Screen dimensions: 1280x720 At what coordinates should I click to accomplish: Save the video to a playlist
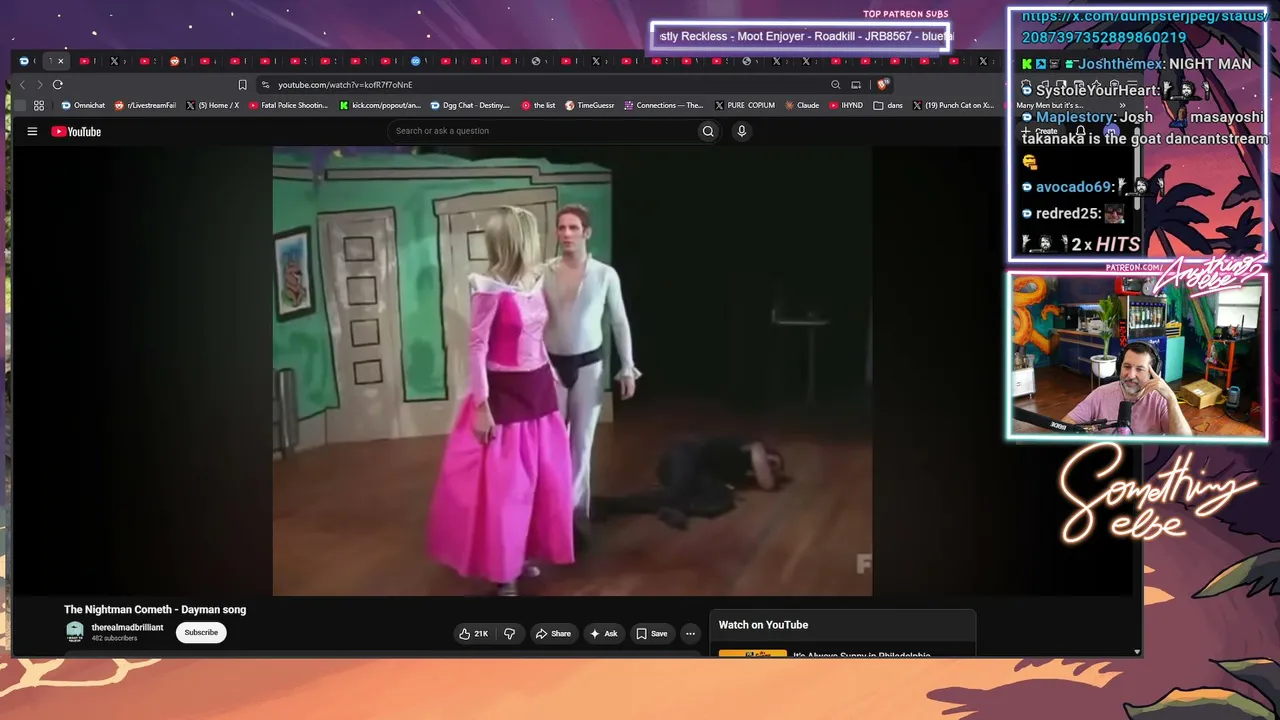pos(652,633)
